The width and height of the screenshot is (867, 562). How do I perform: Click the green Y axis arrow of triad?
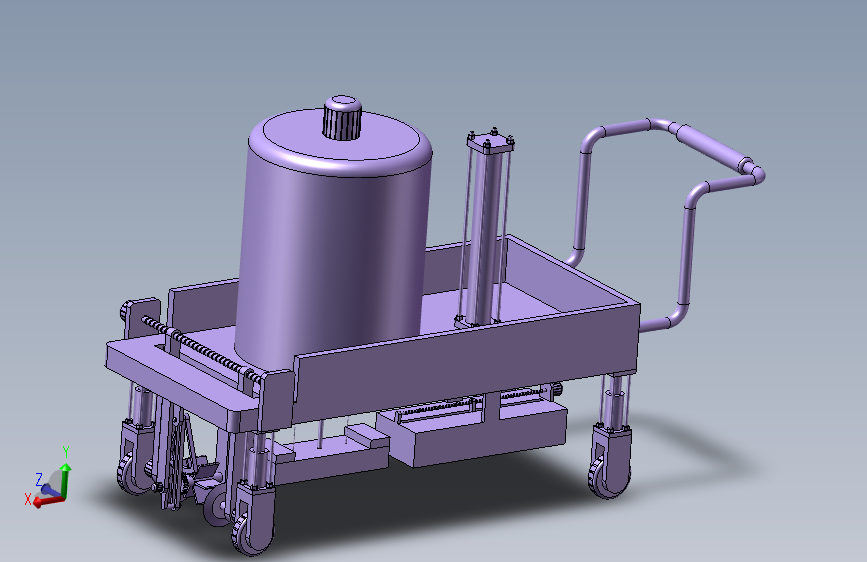[x=66, y=478]
